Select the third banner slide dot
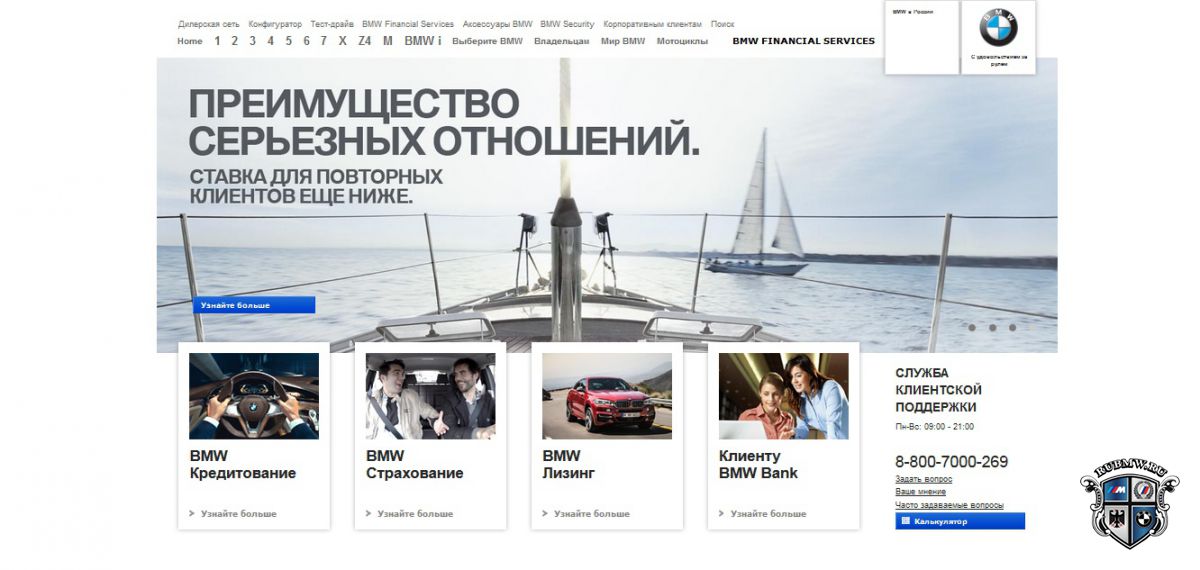The image size is (1200, 570). pos(1012,327)
